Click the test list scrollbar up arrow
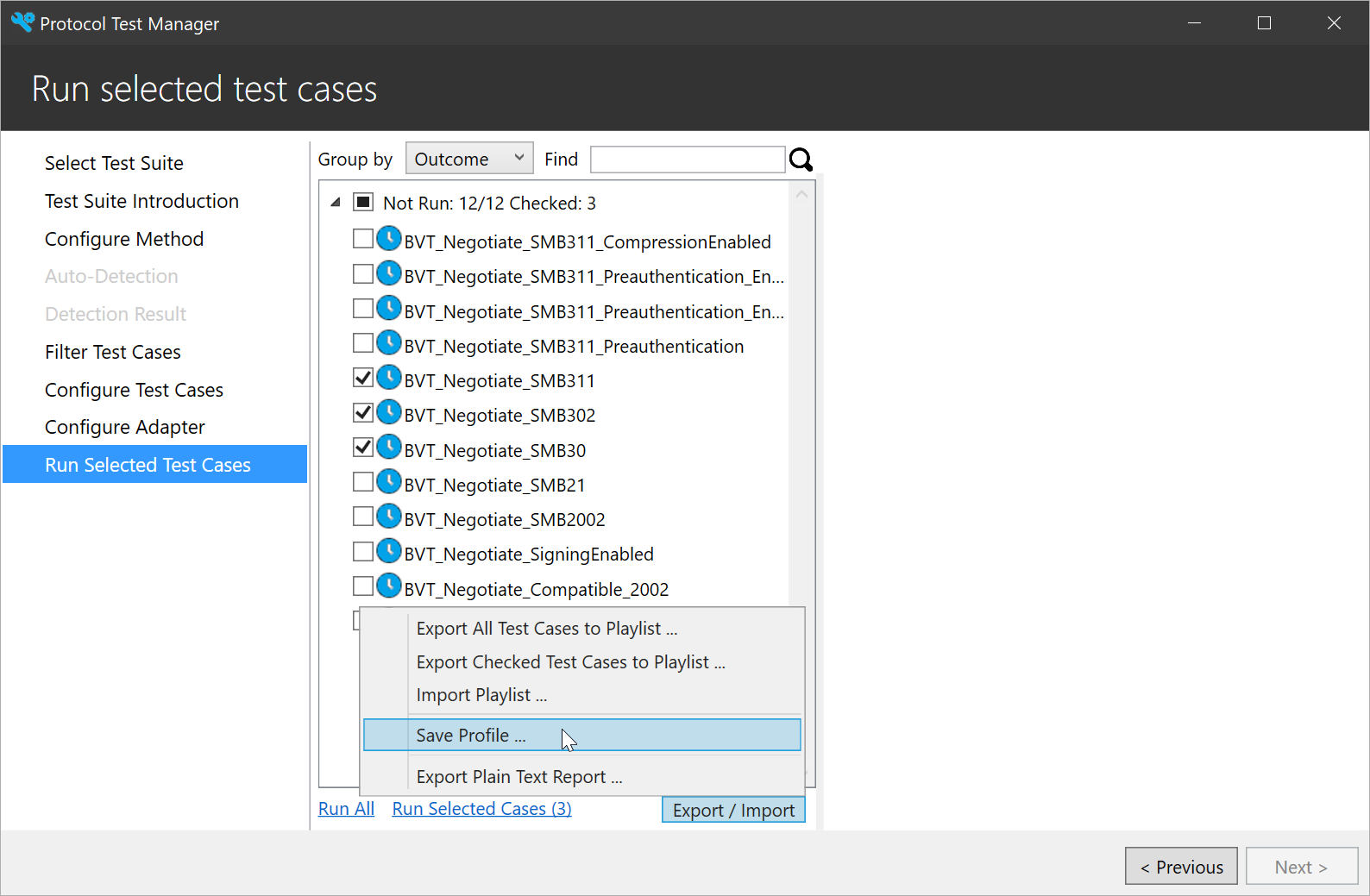 [x=801, y=194]
